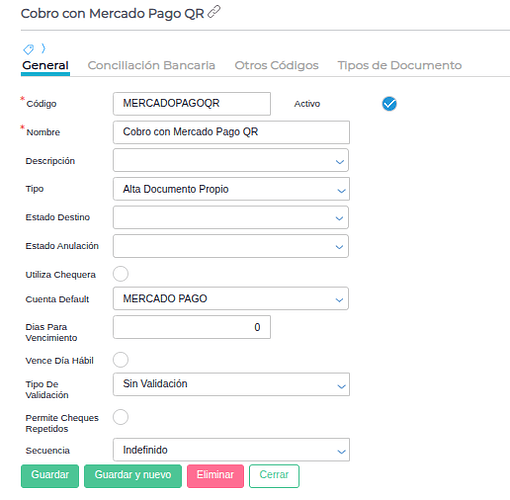Expand the Estado Anulación dropdown
Screen dimensions: 510x500
[231, 246]
